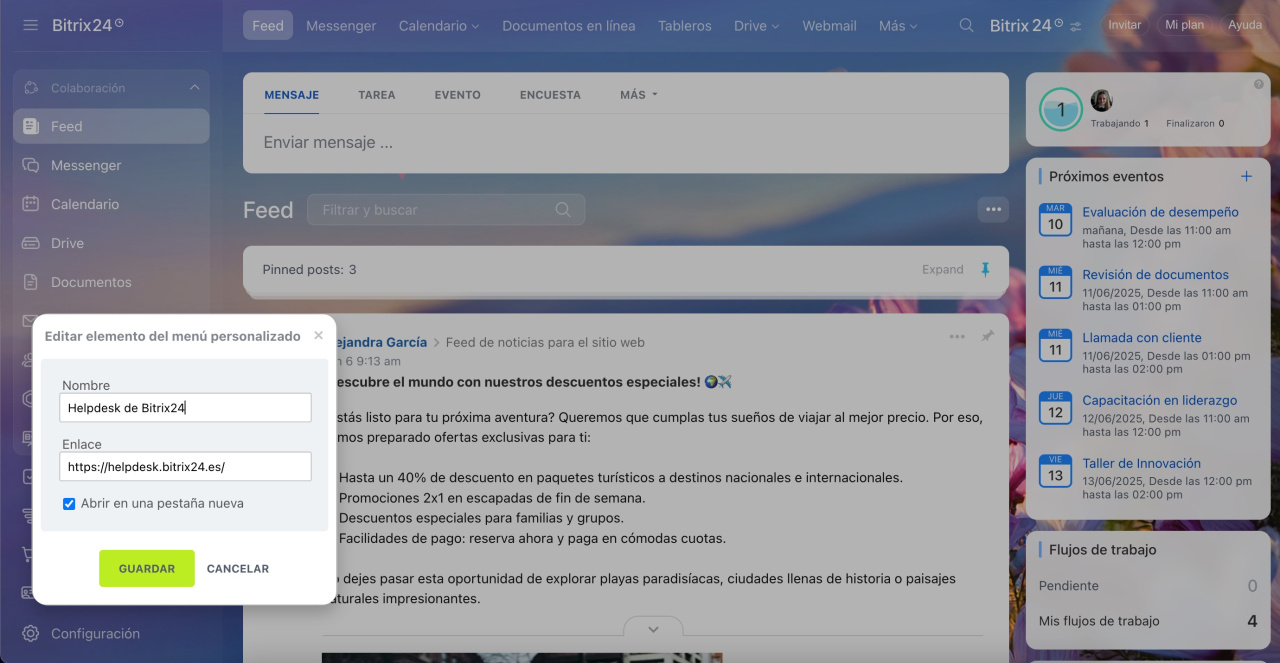
Task: Open Tableros in the top menu
Action: tap(685, 26)
